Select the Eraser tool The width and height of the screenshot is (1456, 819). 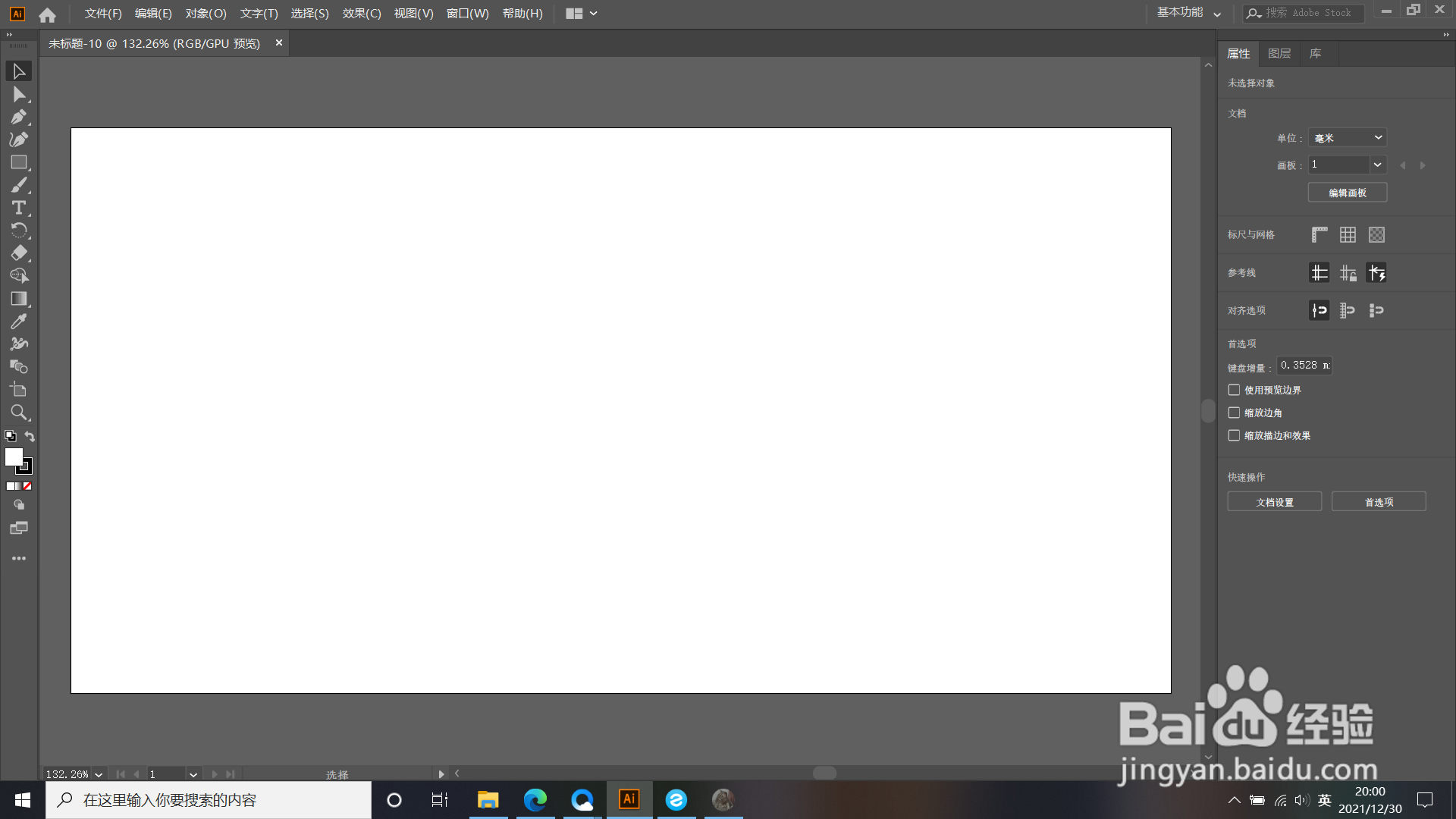(19, 253)
